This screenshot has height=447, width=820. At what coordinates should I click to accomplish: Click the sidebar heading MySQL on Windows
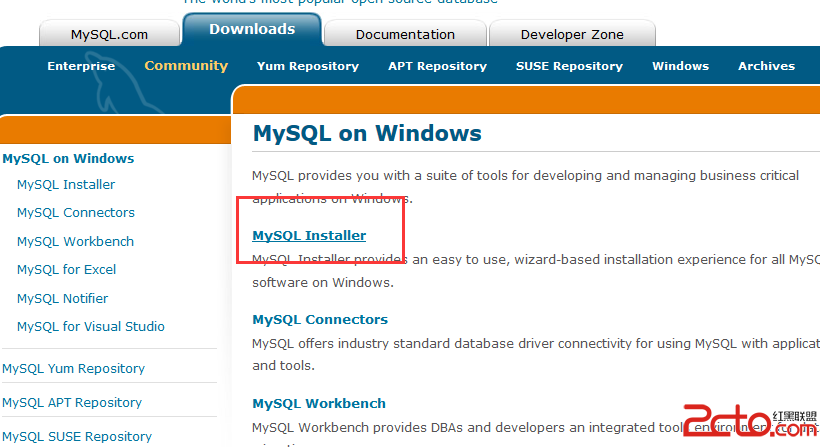coord(68,158)
